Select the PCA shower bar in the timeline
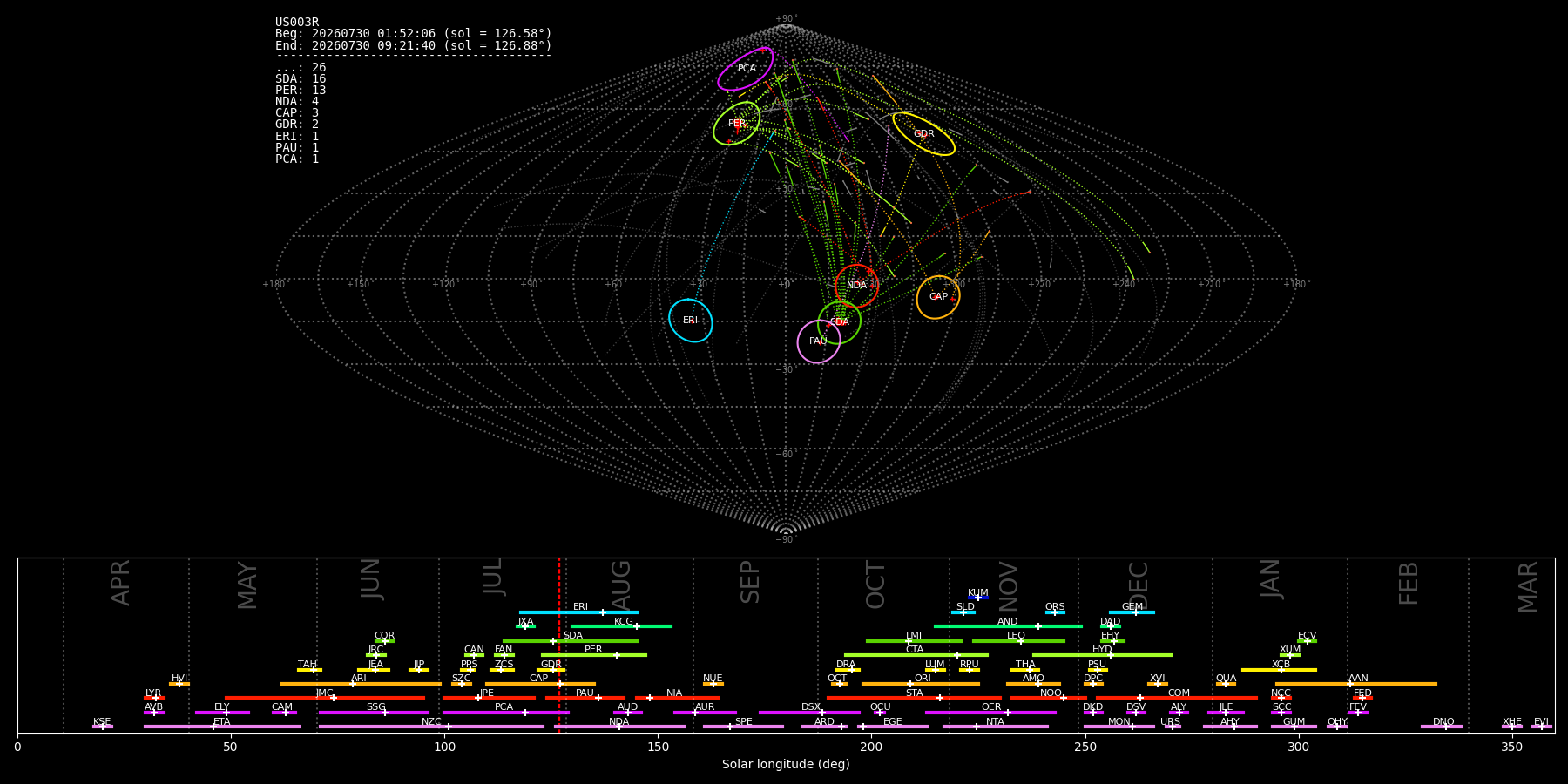 (x=505, y=713)
